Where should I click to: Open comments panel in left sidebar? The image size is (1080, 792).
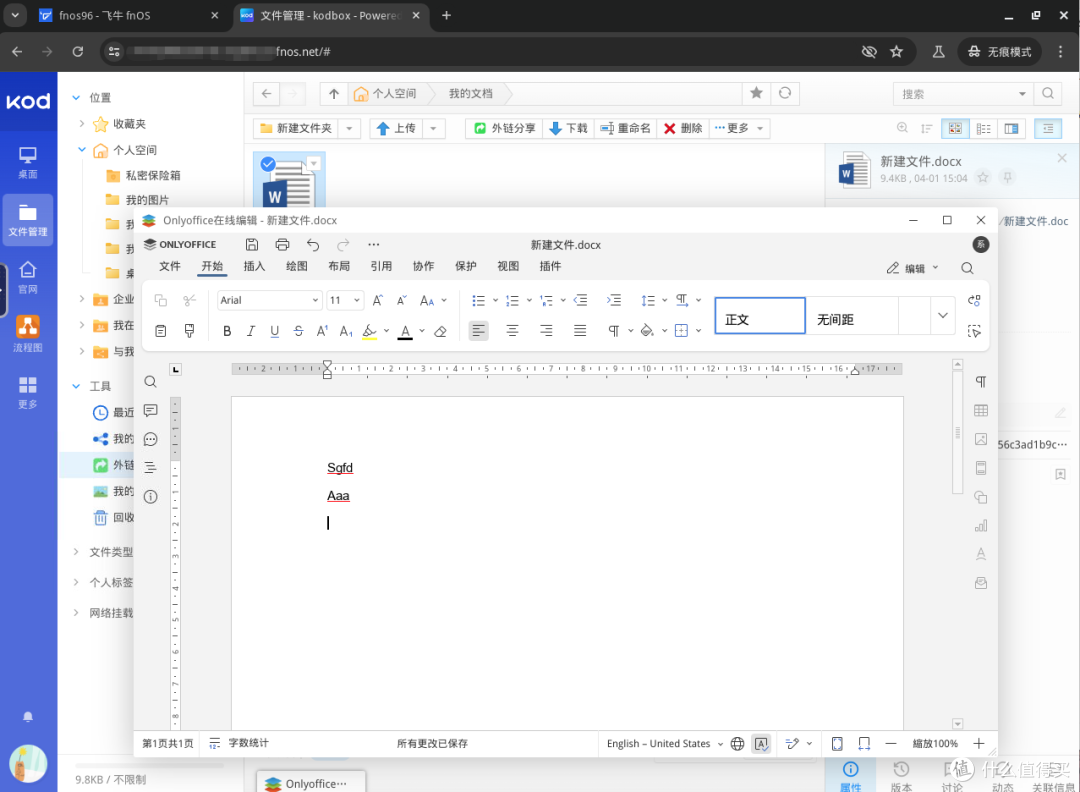click(150, 410)
